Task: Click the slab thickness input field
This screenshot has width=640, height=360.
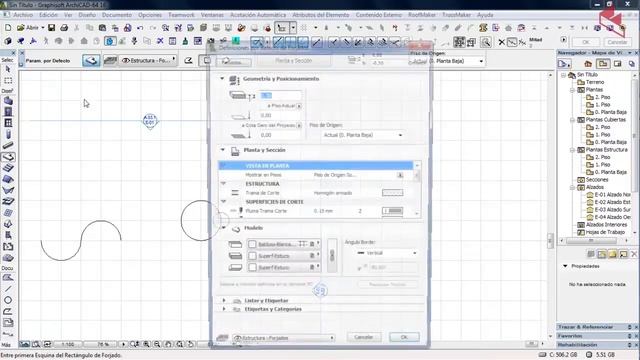Action: (281, 96)
